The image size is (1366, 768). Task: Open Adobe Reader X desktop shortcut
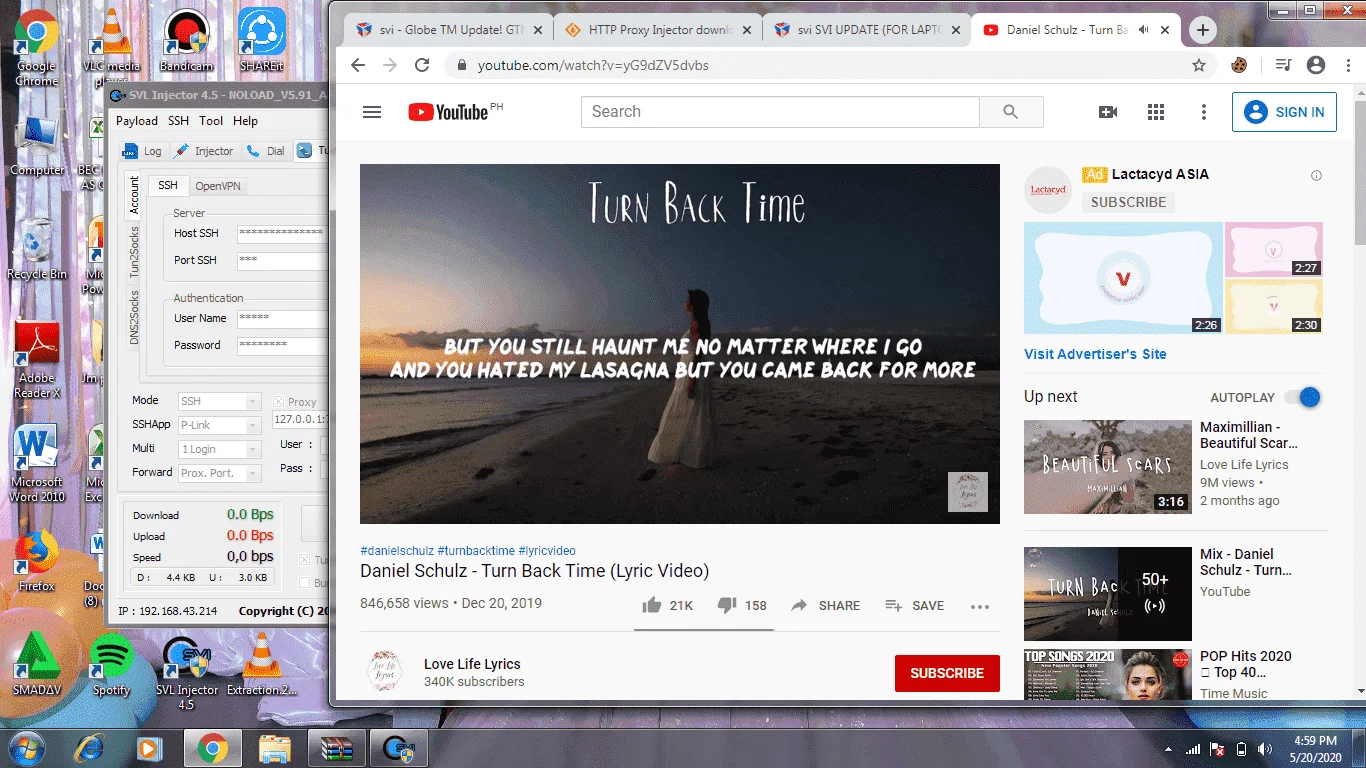point(36,358)
